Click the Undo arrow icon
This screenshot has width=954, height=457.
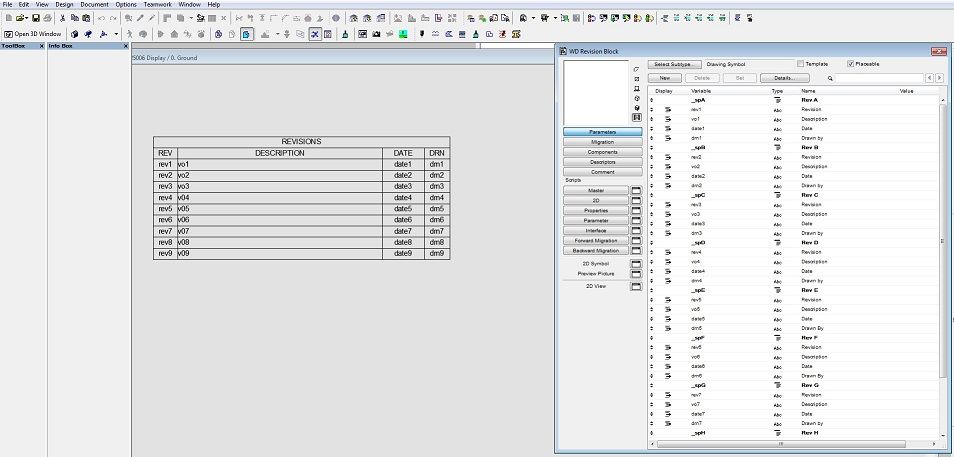pos(101,18)
